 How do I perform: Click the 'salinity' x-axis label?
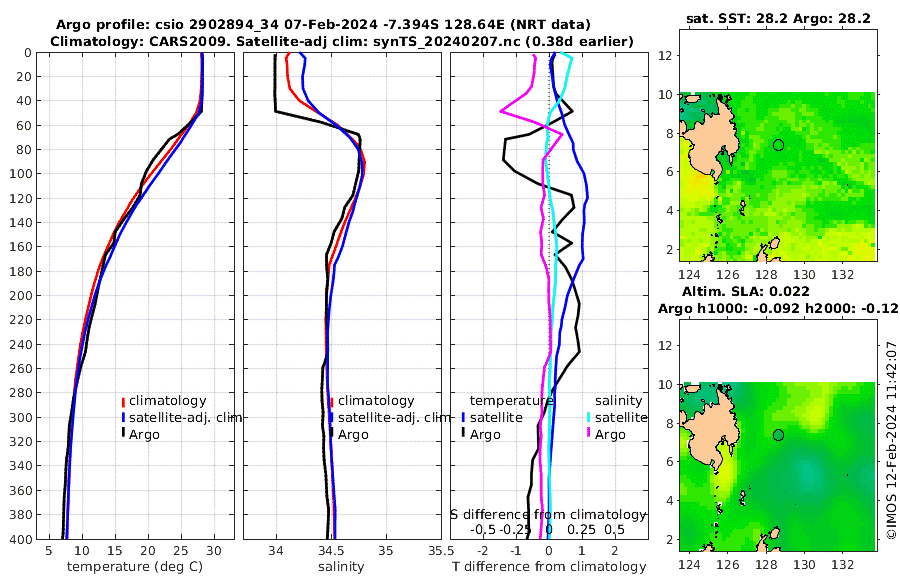pos(341,567)
